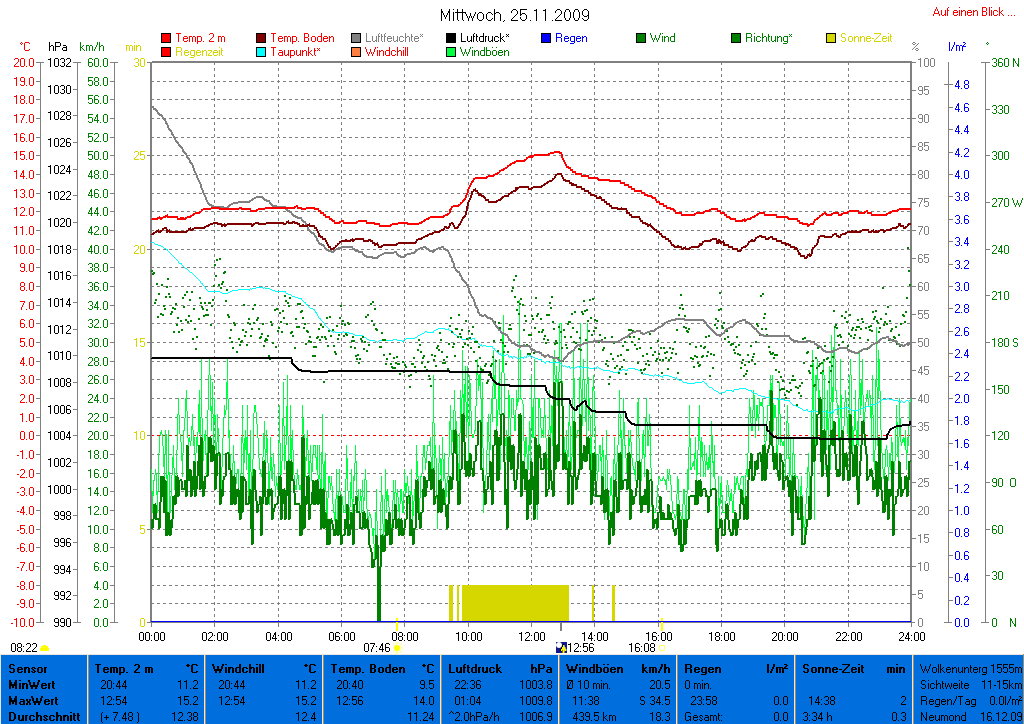Click the Luftdruck hPa table header
Screen dimensions: 1024x724
click(x=500, y=668)
